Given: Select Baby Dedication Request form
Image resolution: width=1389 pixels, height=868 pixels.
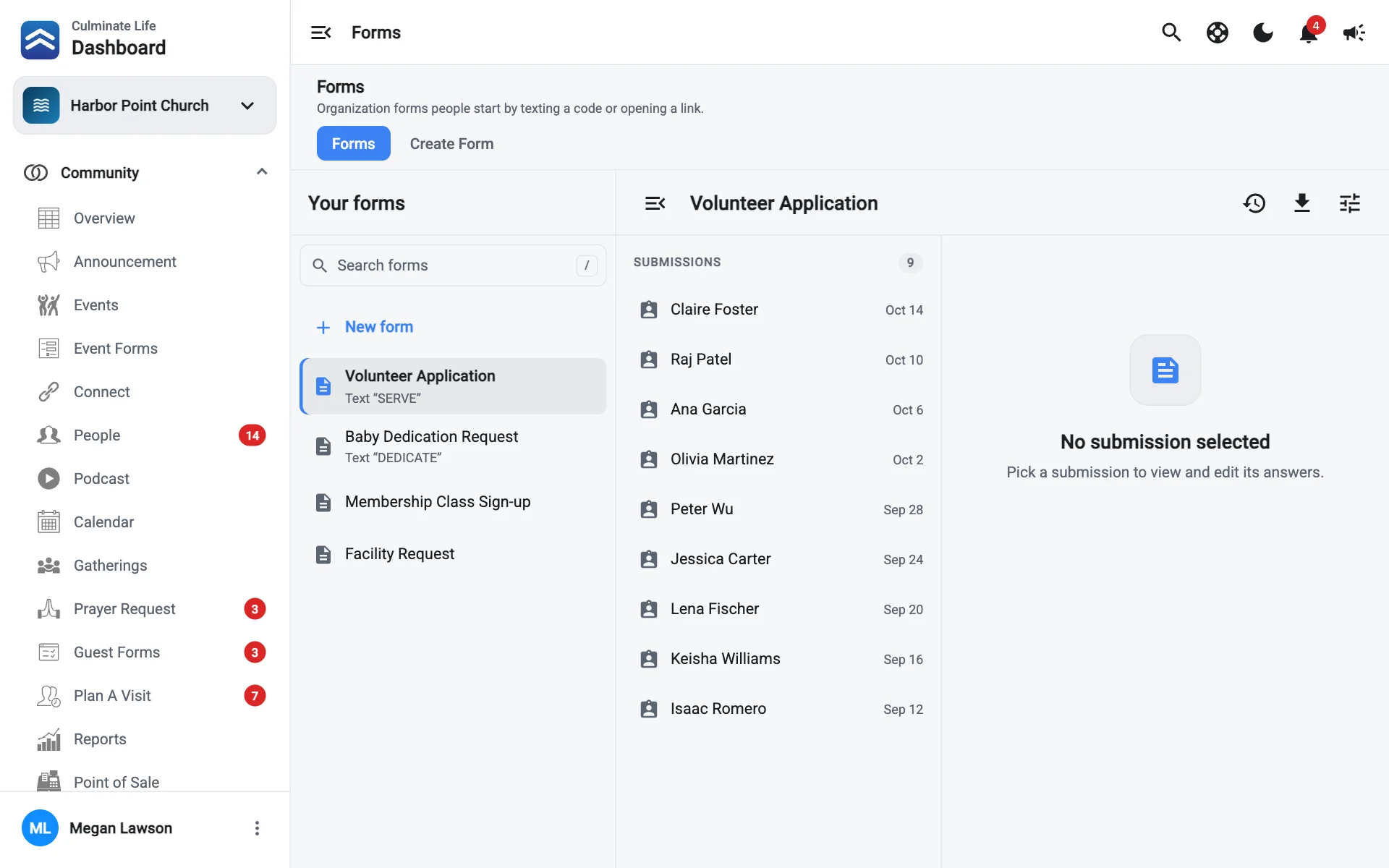Looking at the screenshot, I should [x=453, y=446].
